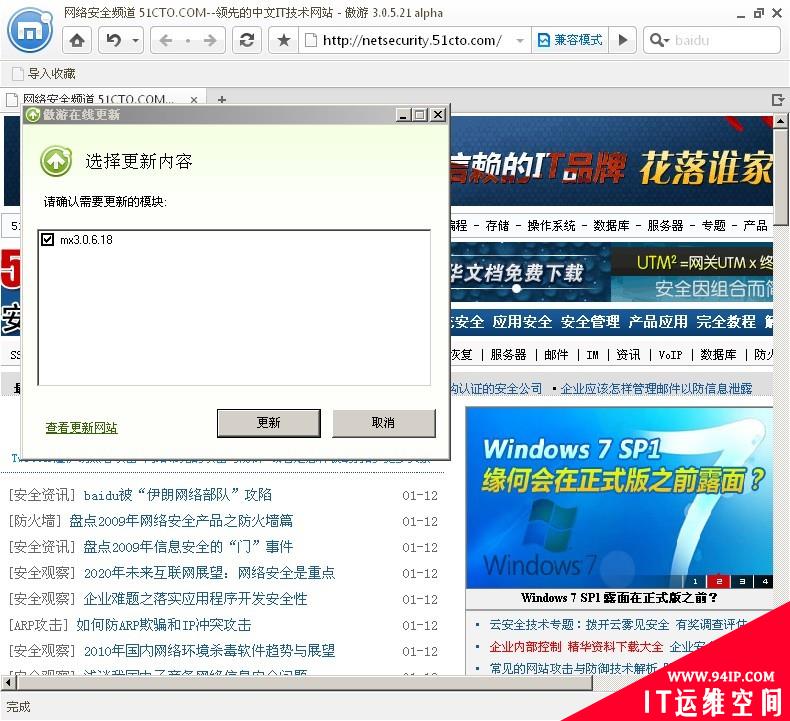
Task: Minimize the 傲游在线更新 dialog
Action: click(403, 115)
